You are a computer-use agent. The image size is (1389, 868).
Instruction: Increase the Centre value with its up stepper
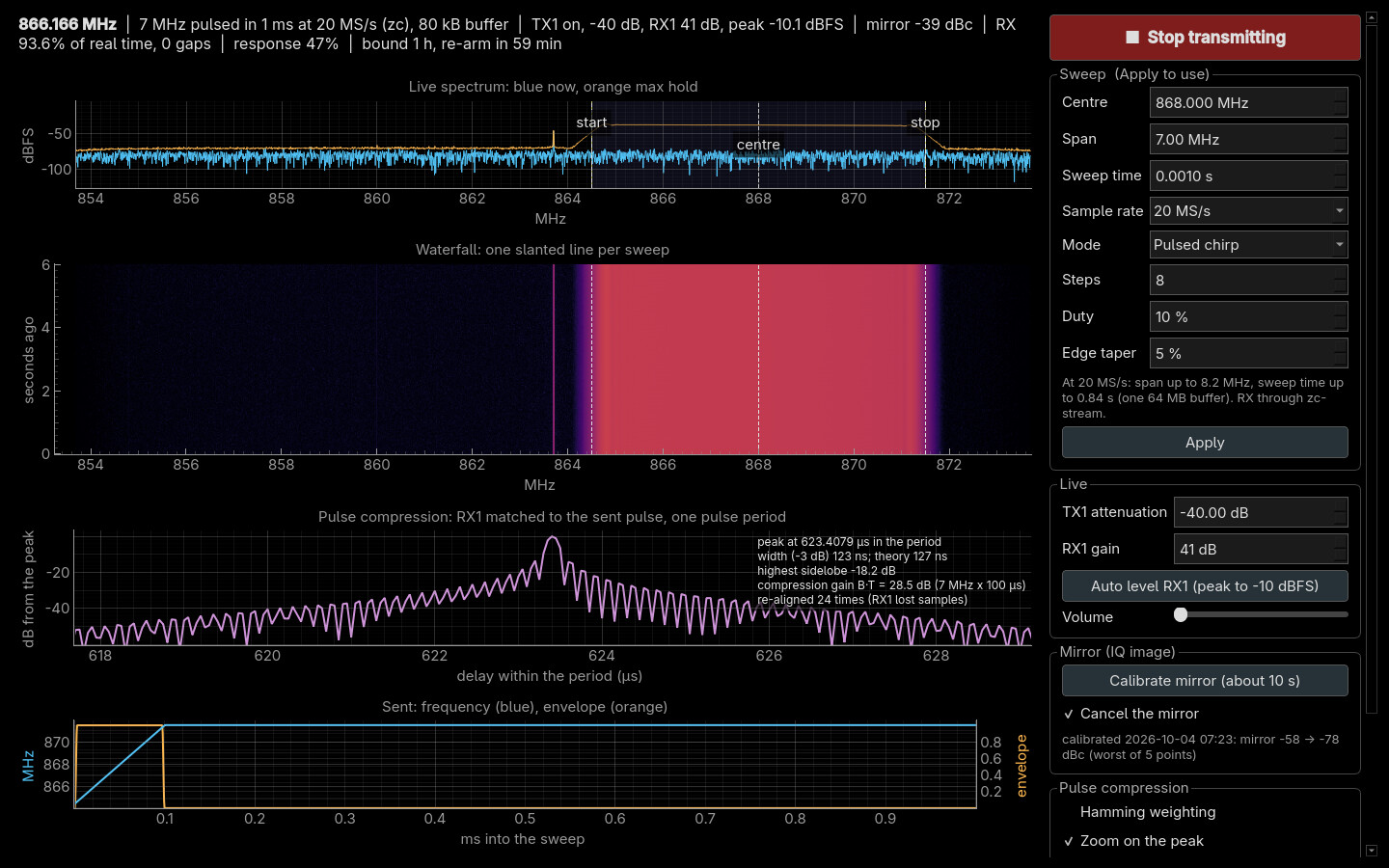[1340, 95]
